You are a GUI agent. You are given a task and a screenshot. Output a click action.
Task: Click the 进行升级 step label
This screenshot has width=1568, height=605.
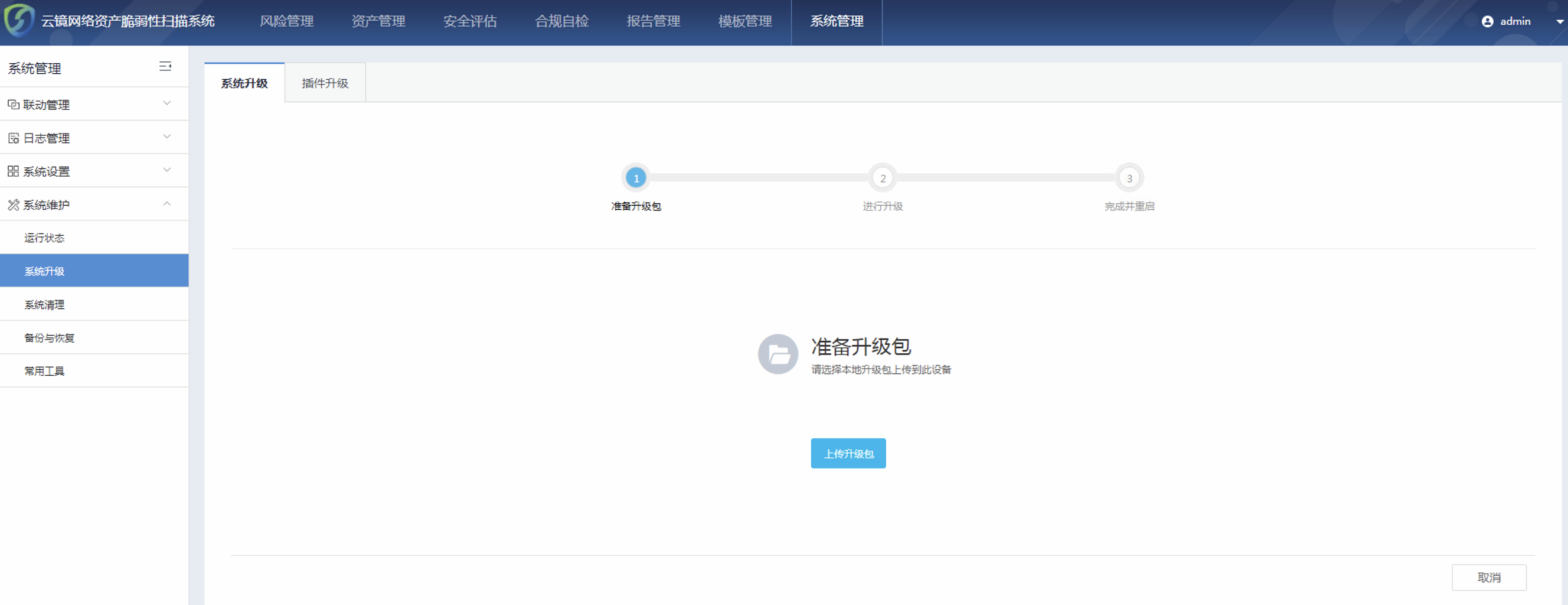(883, 207)
